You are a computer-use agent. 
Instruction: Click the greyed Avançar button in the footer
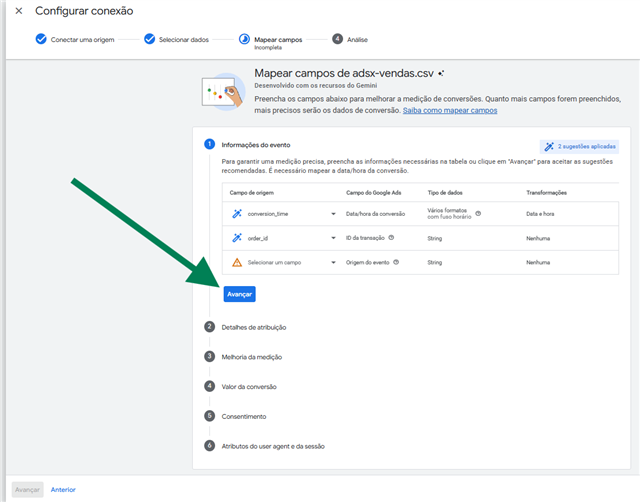click(27, 490)
